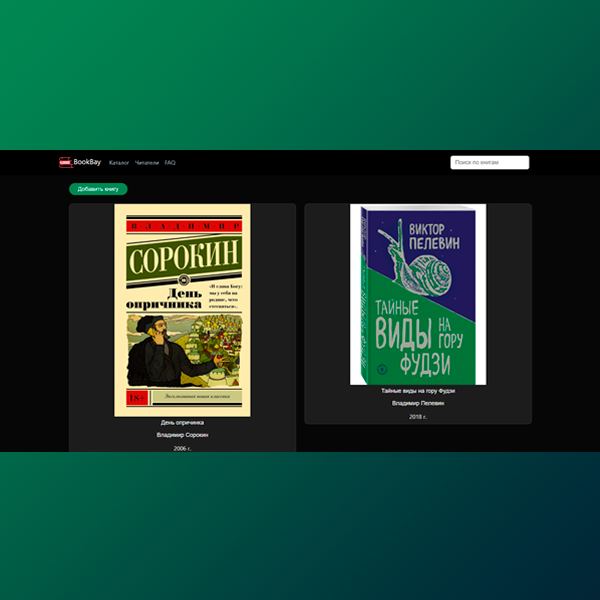Image resolution: width=600 pixels, height=600 pixels.
Task: Open the День опричника book cover
Action: (x=183, y=310)
